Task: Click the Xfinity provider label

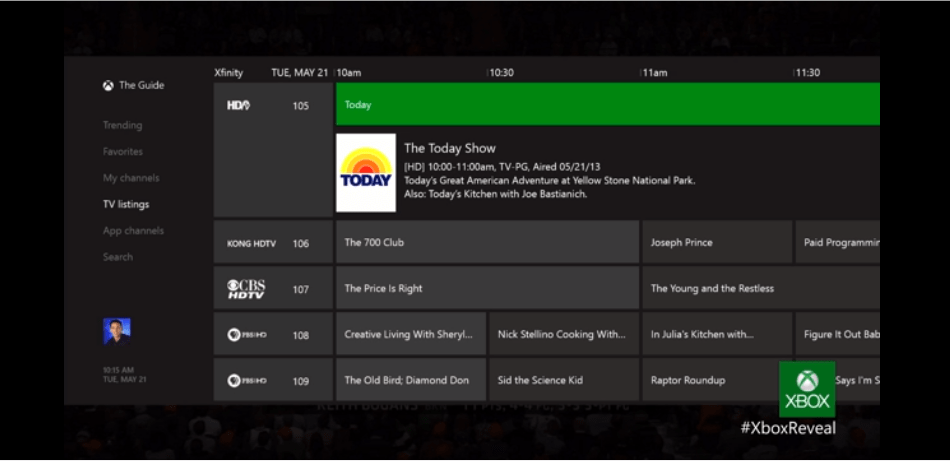Action: (228, 73)
